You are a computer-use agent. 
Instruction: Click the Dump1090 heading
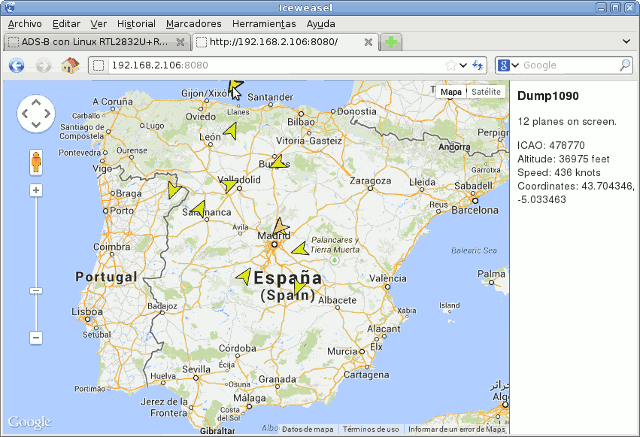coord(548,96)
